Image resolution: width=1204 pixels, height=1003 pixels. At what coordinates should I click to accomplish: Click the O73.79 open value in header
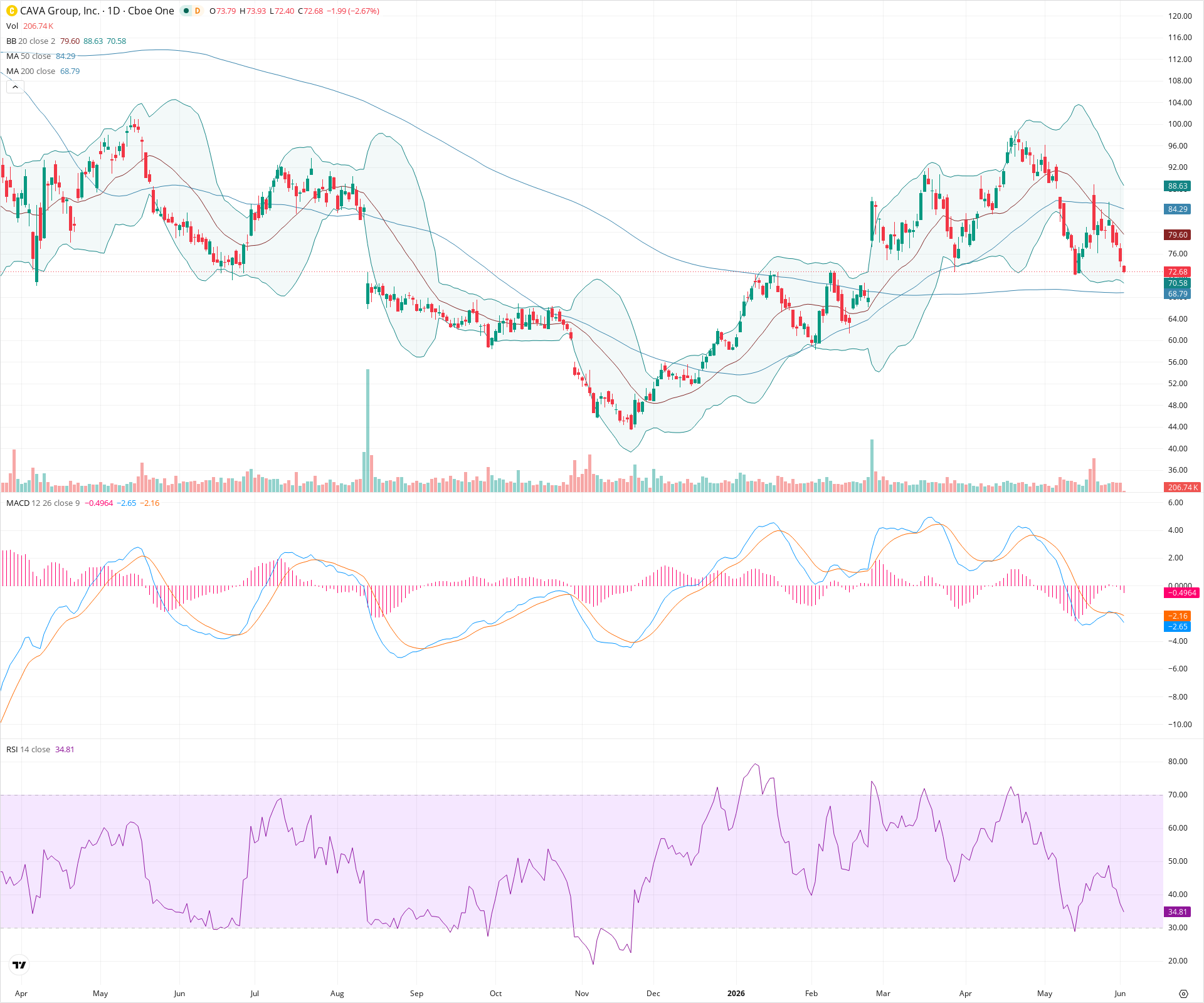tap(223, 11)
